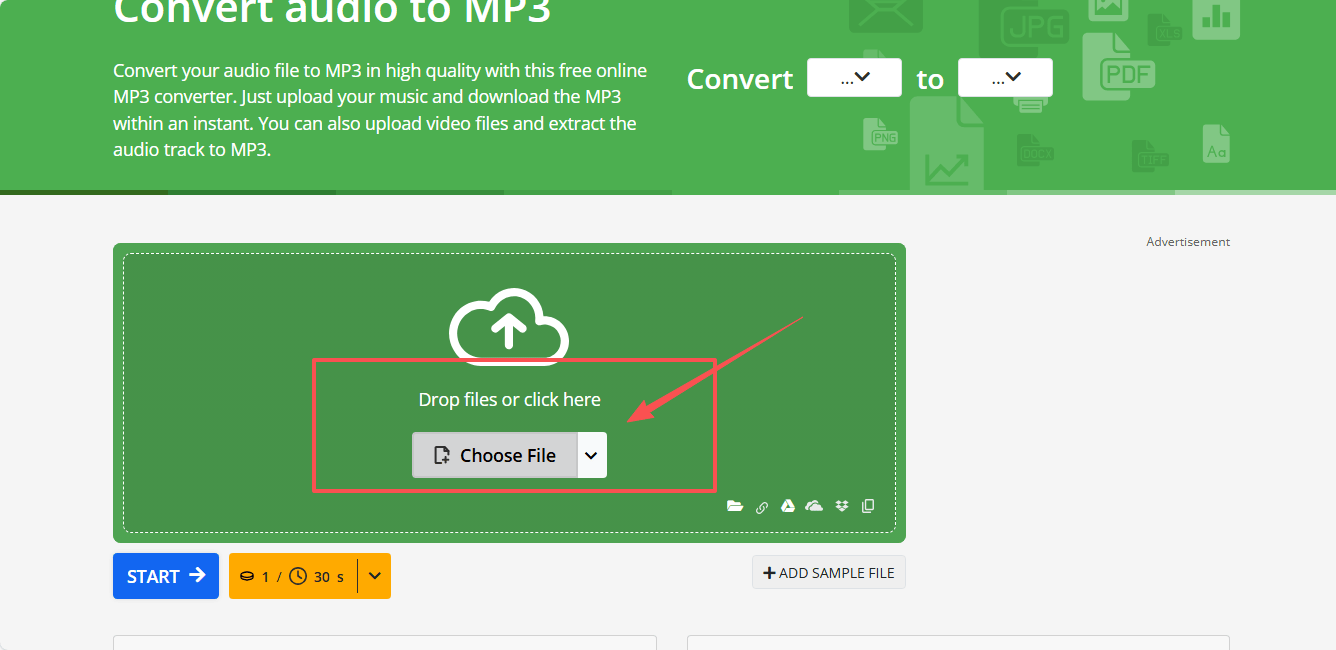Click the ADD SAMPLE FILE button
1336x650 pixels.
click(829, 573)
